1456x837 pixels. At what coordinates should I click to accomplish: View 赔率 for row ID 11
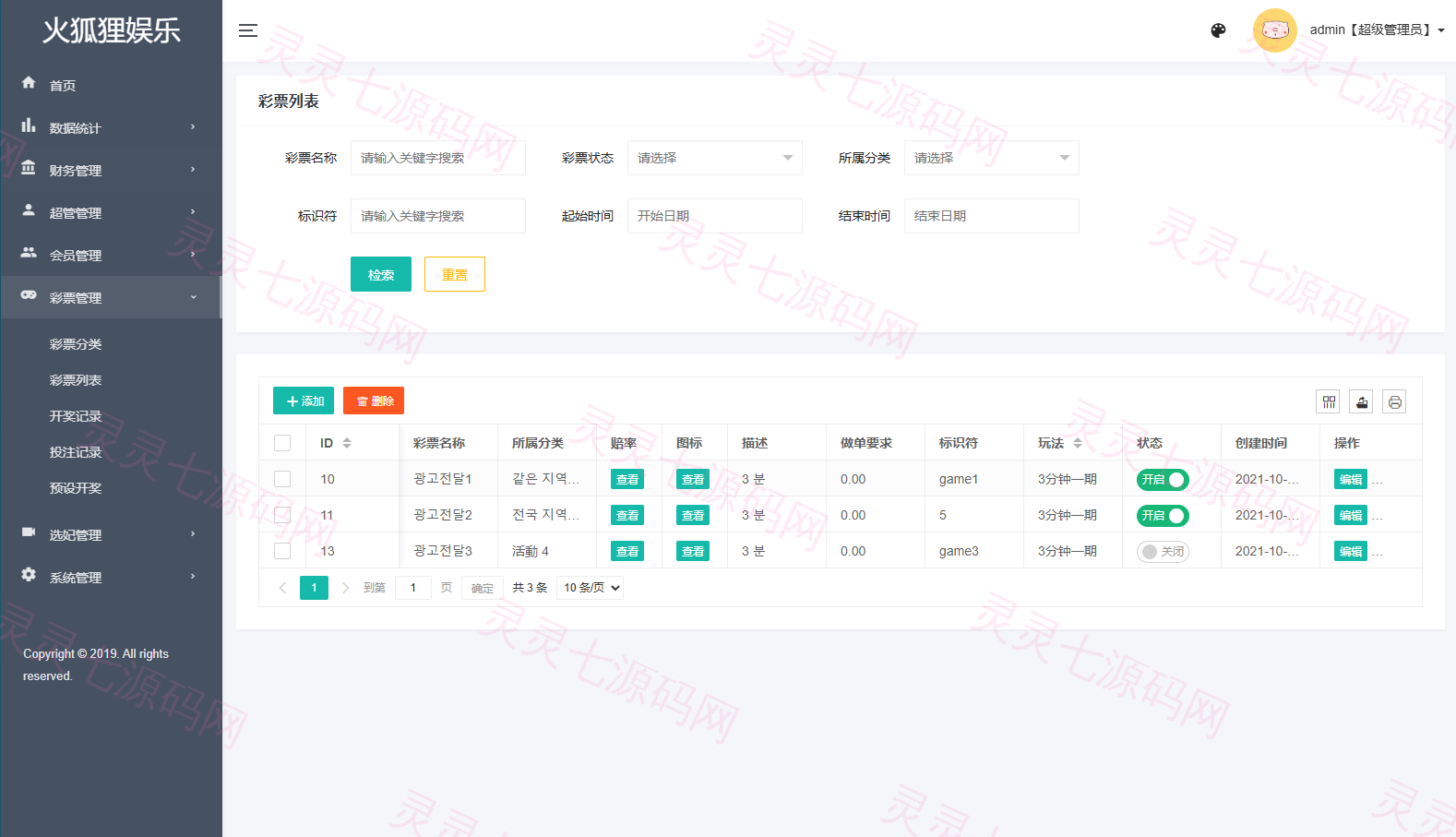pos(627,515)
